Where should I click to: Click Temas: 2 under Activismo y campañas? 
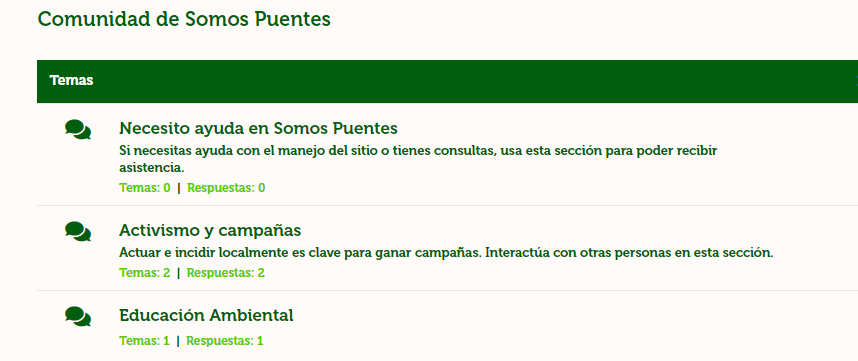pos(144,272)
